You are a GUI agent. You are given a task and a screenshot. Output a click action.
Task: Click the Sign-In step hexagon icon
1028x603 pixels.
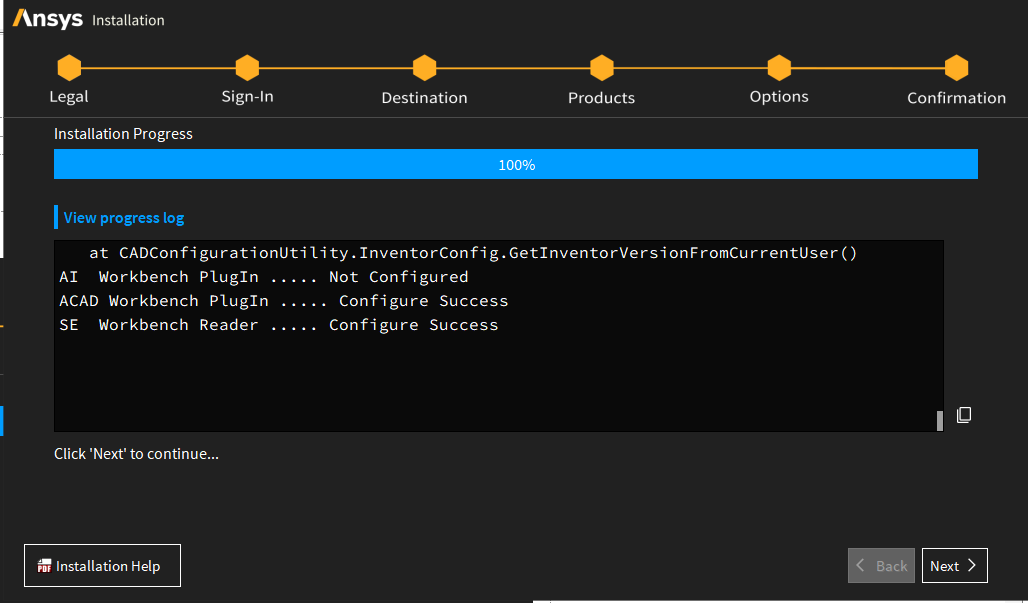click(247, 68)
